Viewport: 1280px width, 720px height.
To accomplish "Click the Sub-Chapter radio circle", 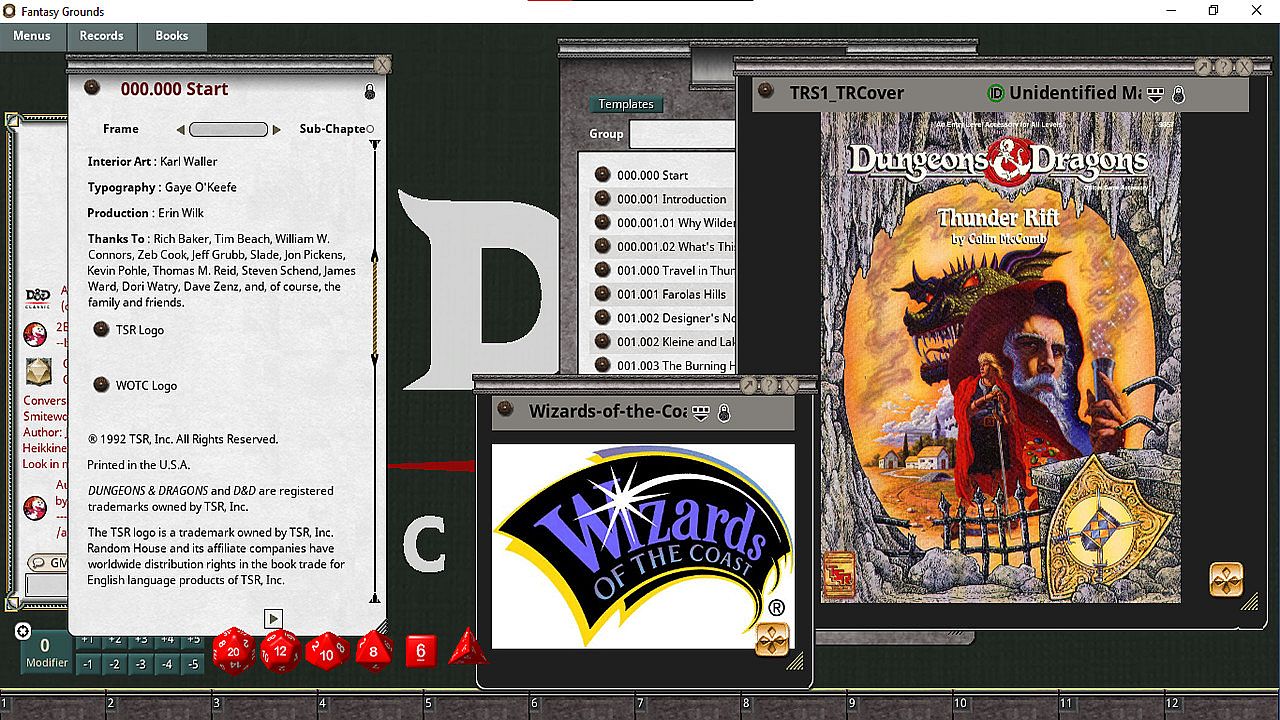I will [370, 129].
